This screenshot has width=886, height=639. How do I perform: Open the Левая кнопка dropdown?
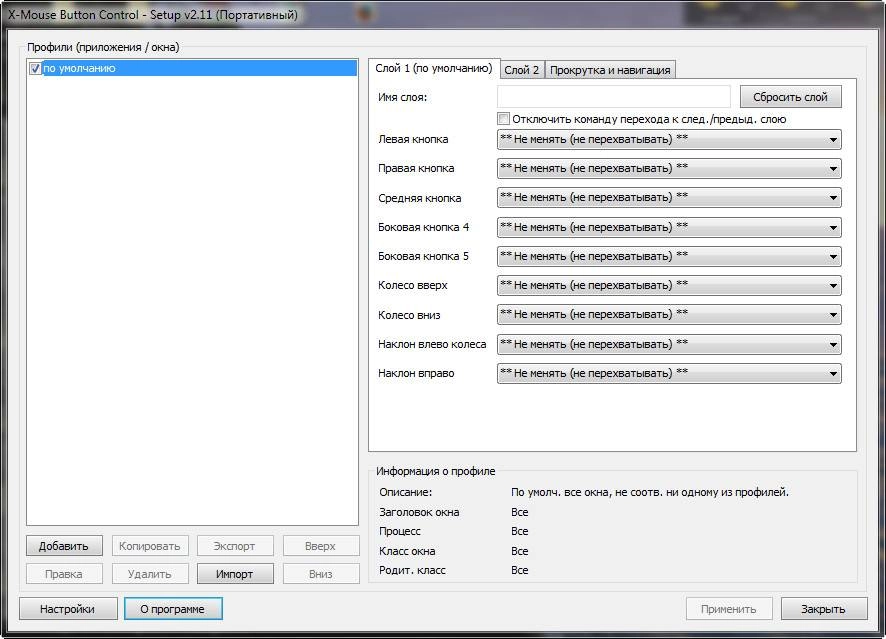669,140
